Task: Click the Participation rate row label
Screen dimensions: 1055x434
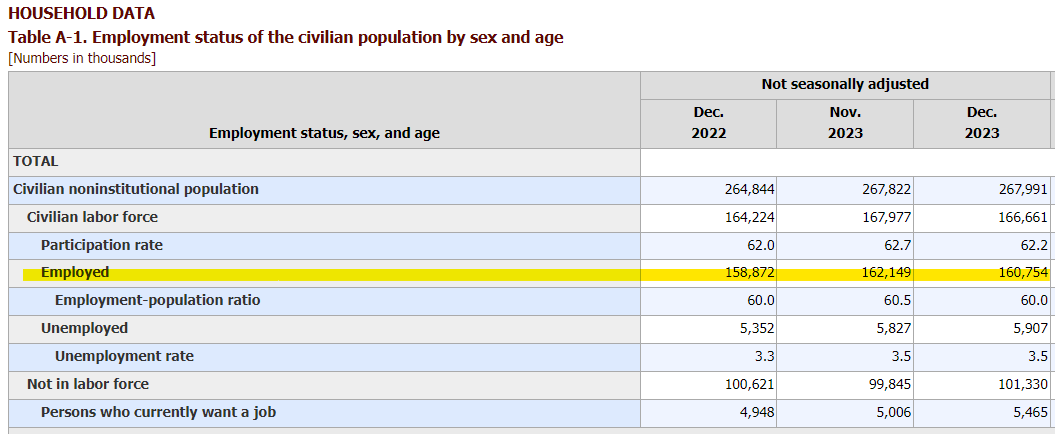Action: [101, 245]
